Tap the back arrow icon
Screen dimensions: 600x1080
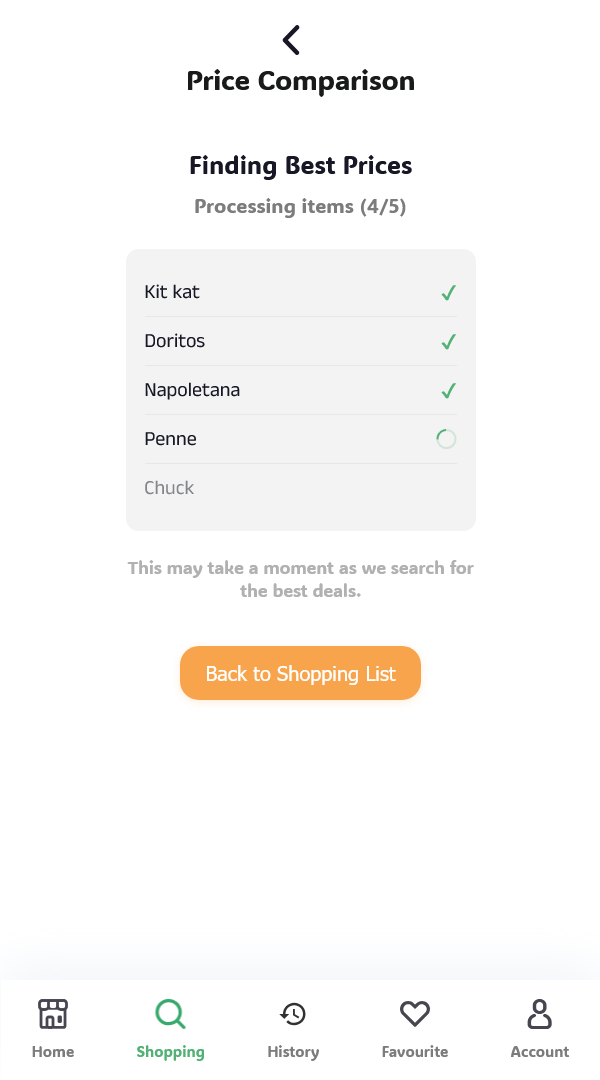click(291, 40)
